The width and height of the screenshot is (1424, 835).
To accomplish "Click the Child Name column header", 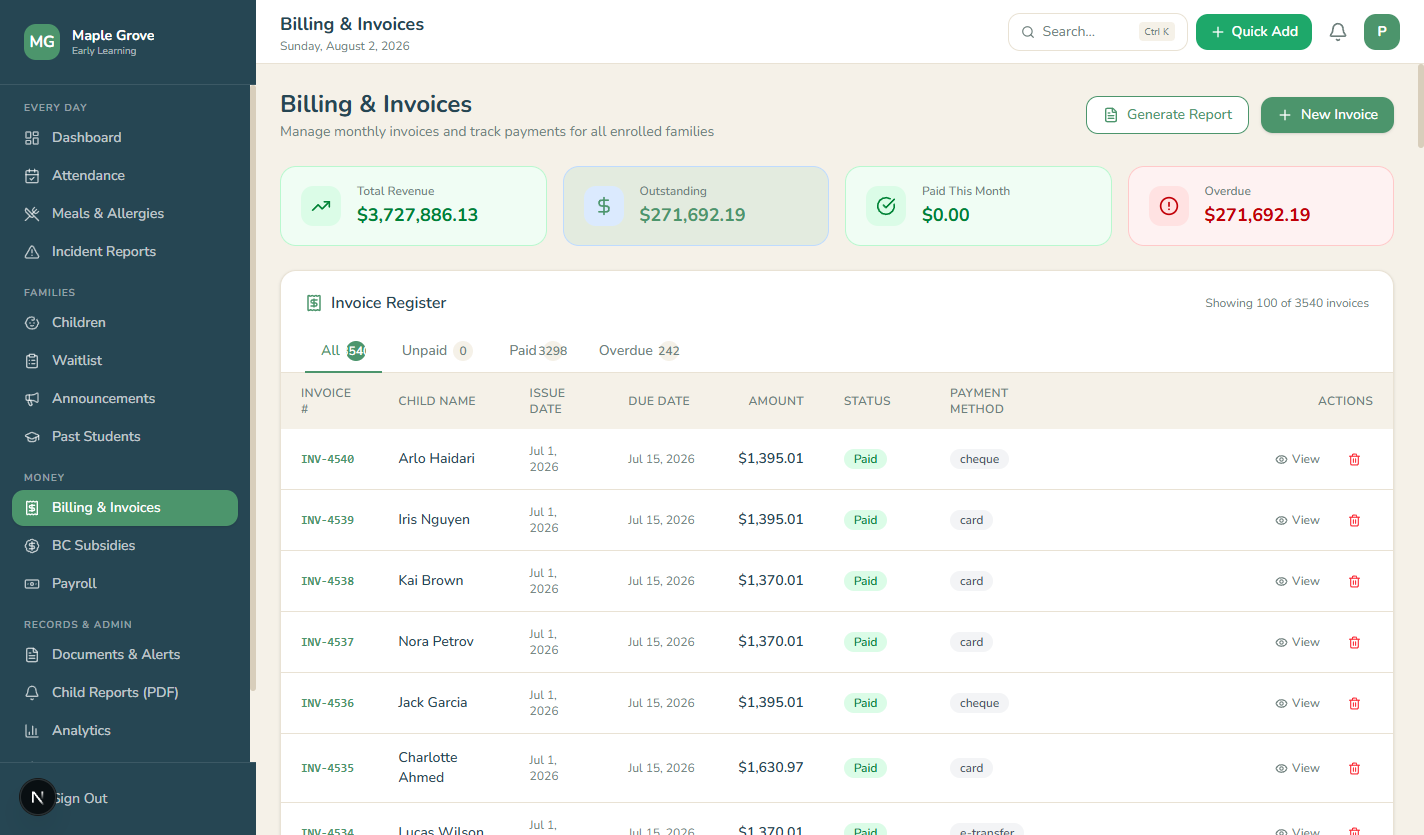I will click(x=437, y=401).
